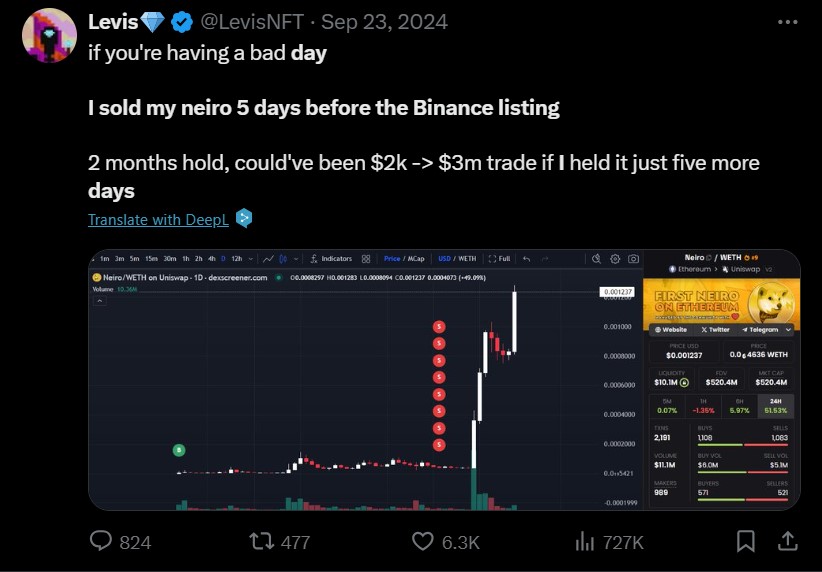Like the tweet via the heart icon

point(423,541)
